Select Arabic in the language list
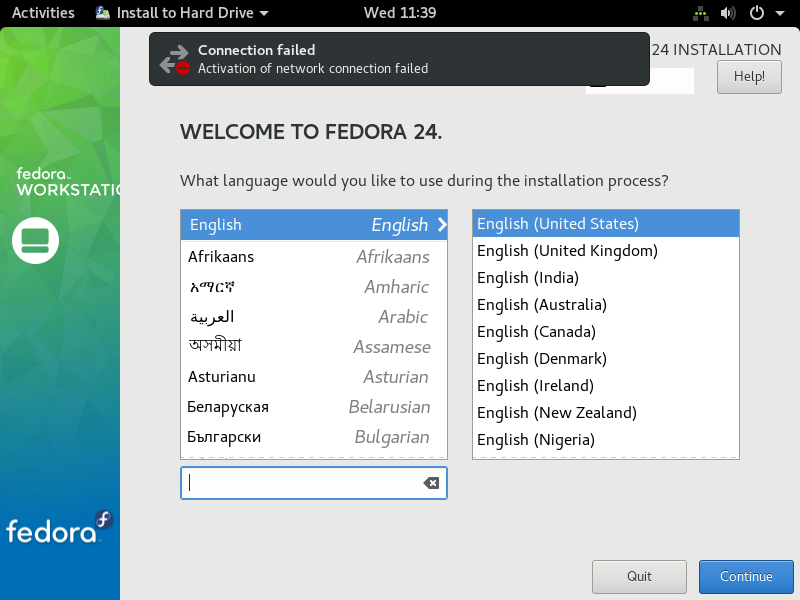Image resolution: width=800 pixels, height=600 pixels. [x=314, y=317]
